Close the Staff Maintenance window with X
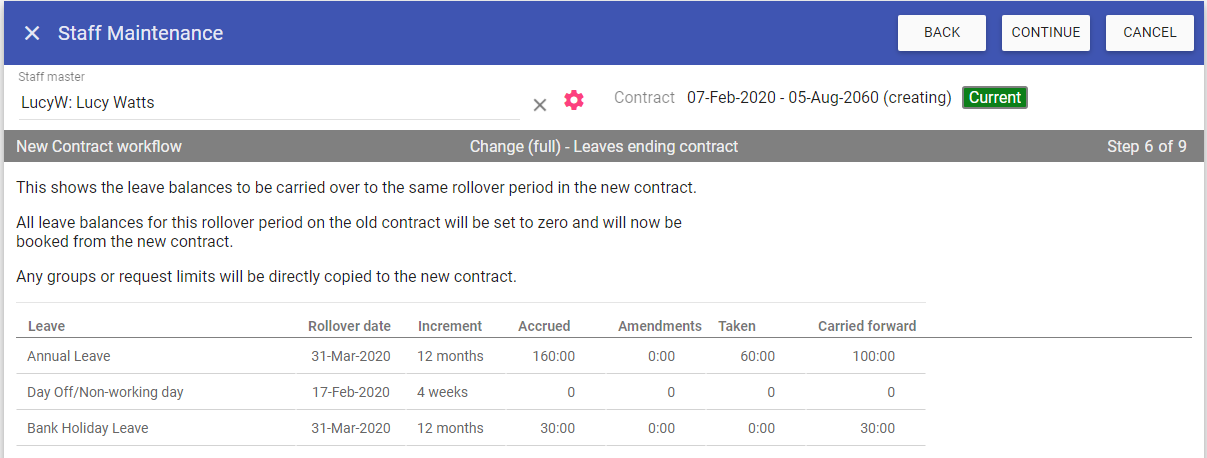The height and width of the screenshot is (458, 1207). (32, 33)
